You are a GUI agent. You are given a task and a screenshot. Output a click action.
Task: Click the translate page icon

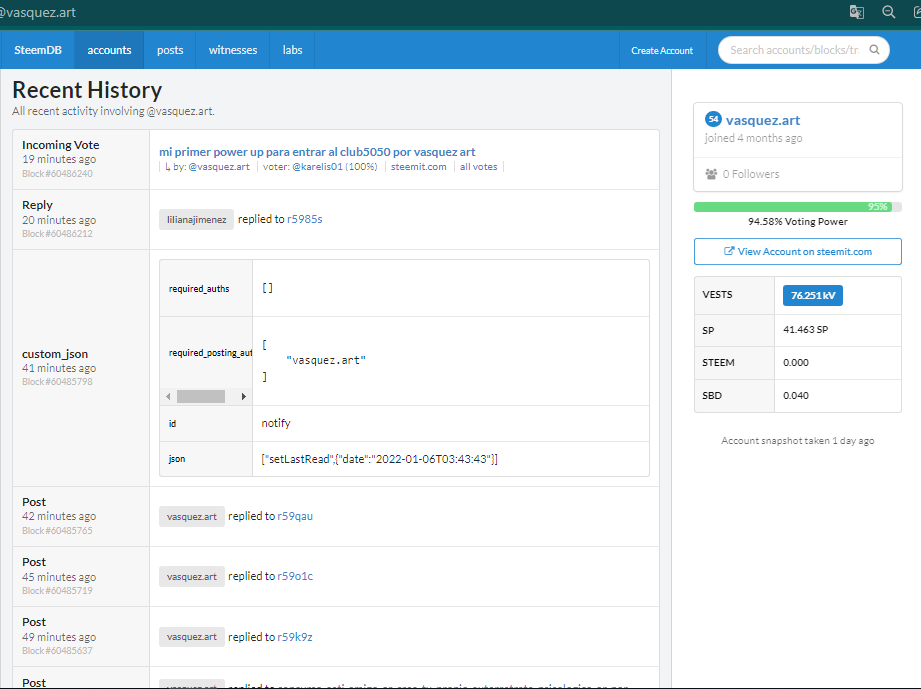[x=856, y=12]
